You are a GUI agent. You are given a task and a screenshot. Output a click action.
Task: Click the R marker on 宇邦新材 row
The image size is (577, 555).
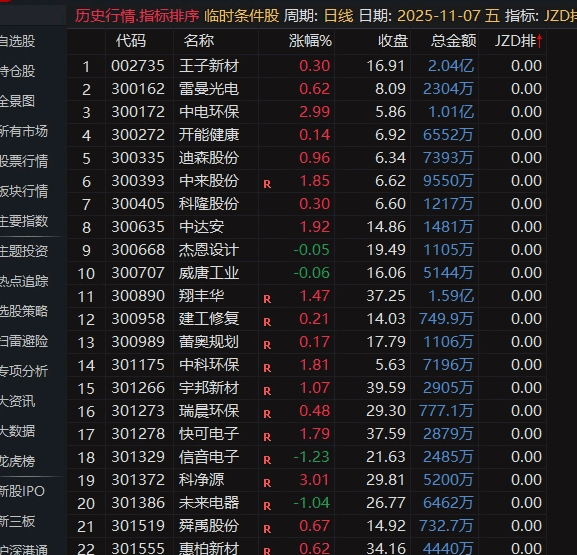tap(267, 391)
